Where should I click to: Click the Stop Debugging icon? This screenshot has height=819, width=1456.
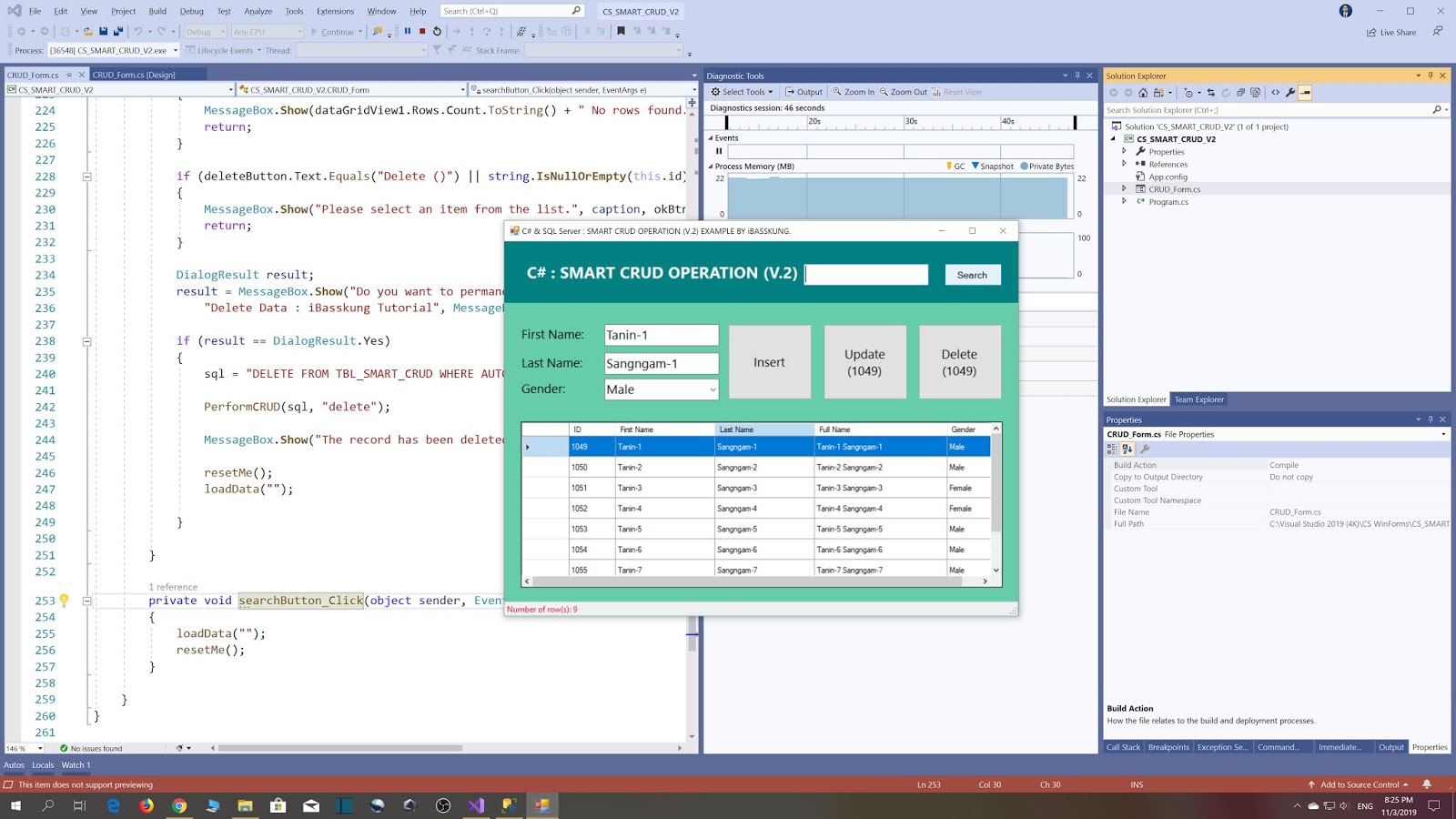pyautogui.click(x=421, y=31)
